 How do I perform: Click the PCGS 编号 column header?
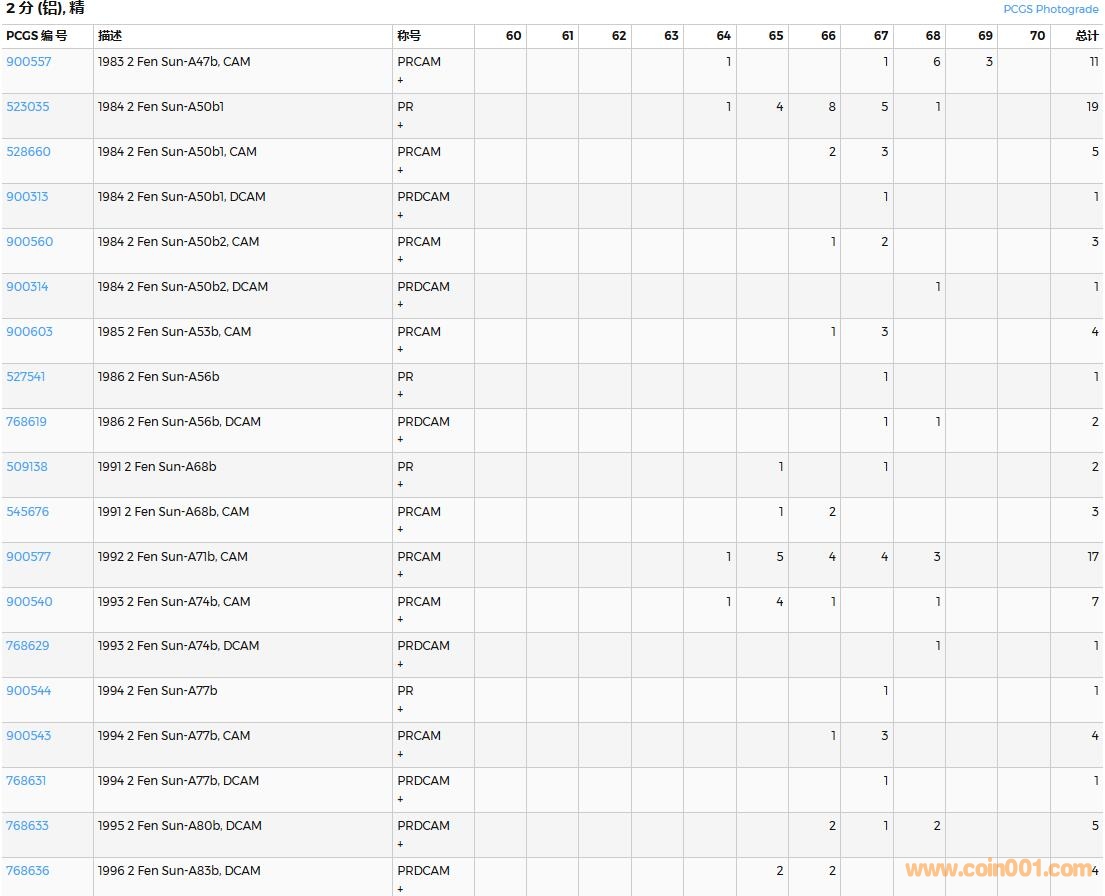click(x=37, y=36)
